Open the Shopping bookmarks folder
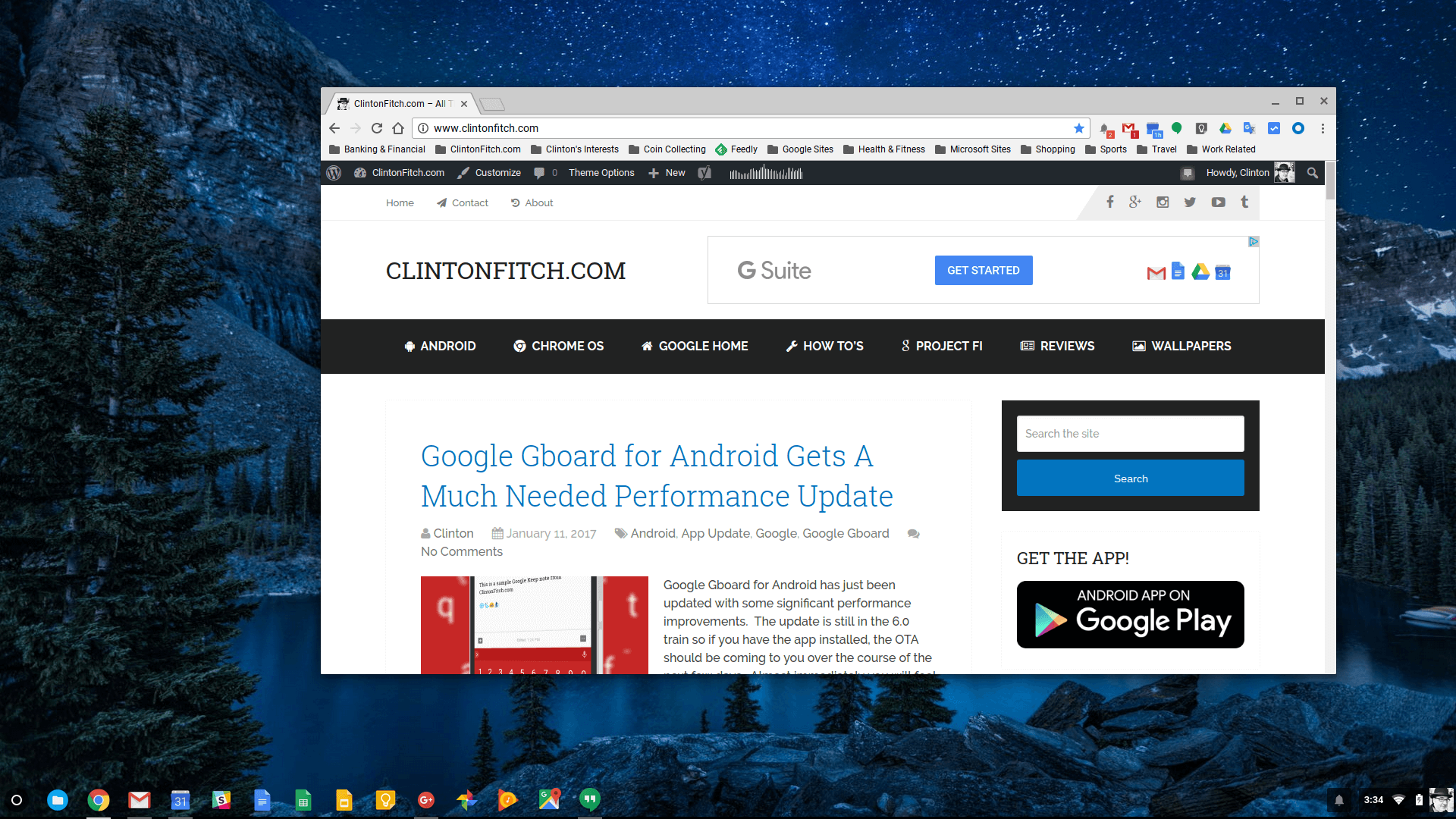This screenshot has height=819, width=1456. coord(1048,149)
